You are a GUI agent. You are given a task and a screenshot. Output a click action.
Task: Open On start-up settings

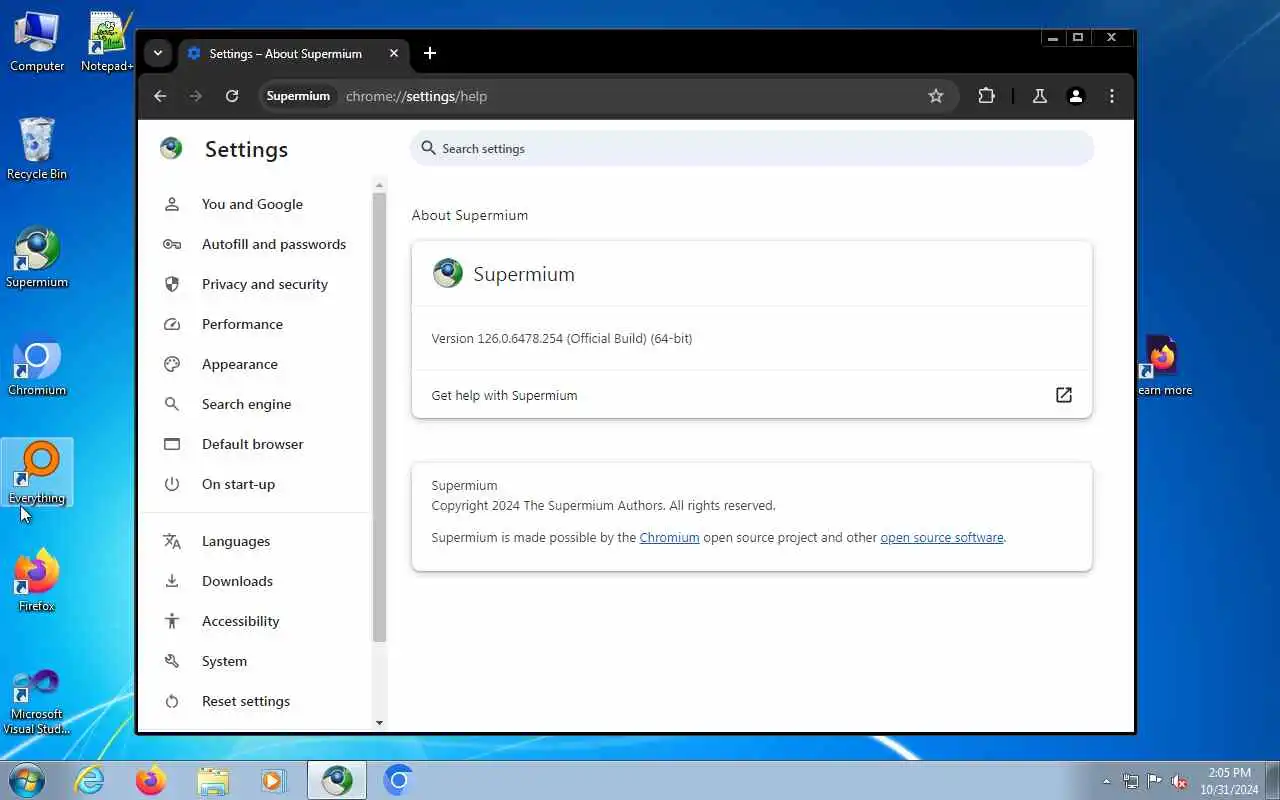(238, 484)
